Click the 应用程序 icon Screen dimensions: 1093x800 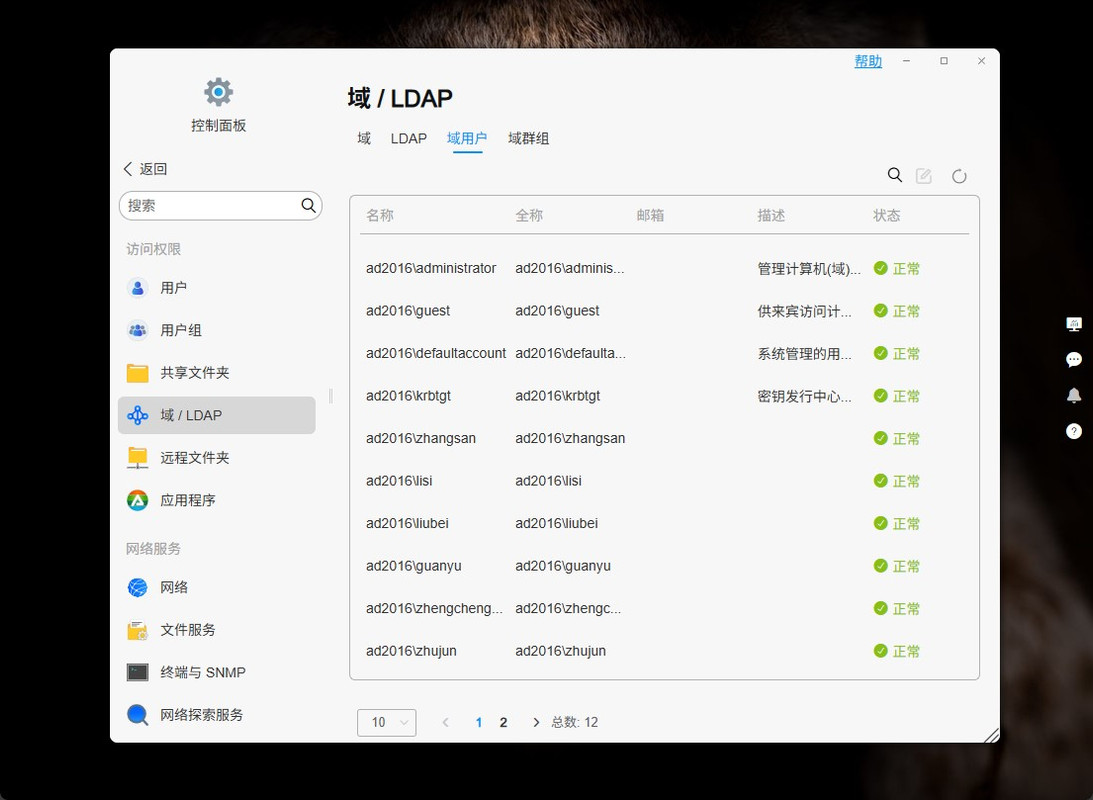pos(137,500)
